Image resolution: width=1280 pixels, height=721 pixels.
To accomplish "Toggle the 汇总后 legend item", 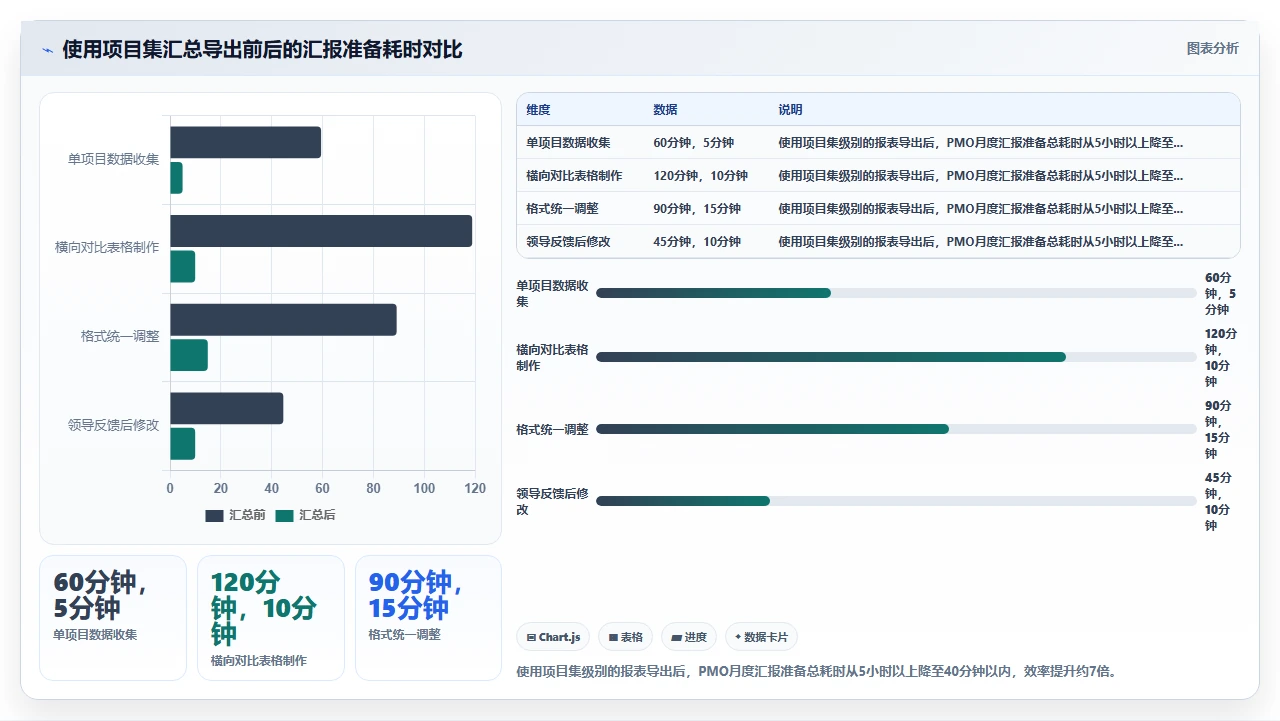I will 305,515.
